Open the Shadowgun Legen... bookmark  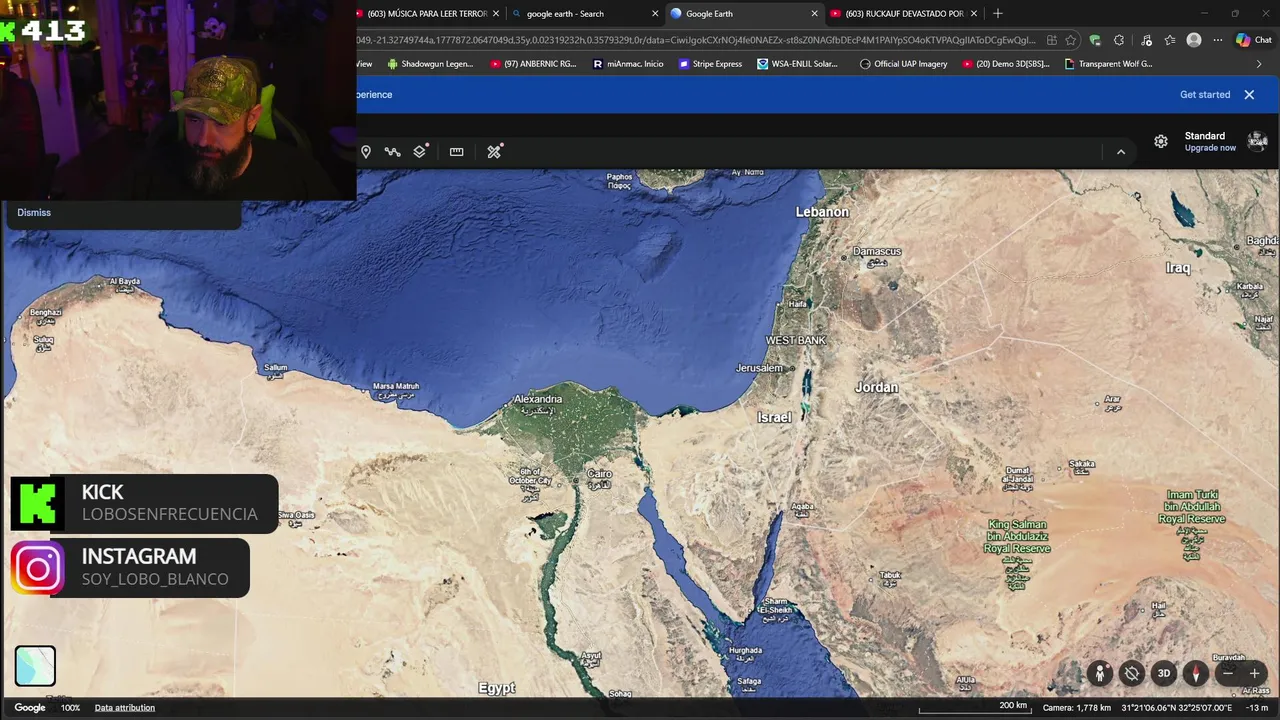click(x=430, y=63)
